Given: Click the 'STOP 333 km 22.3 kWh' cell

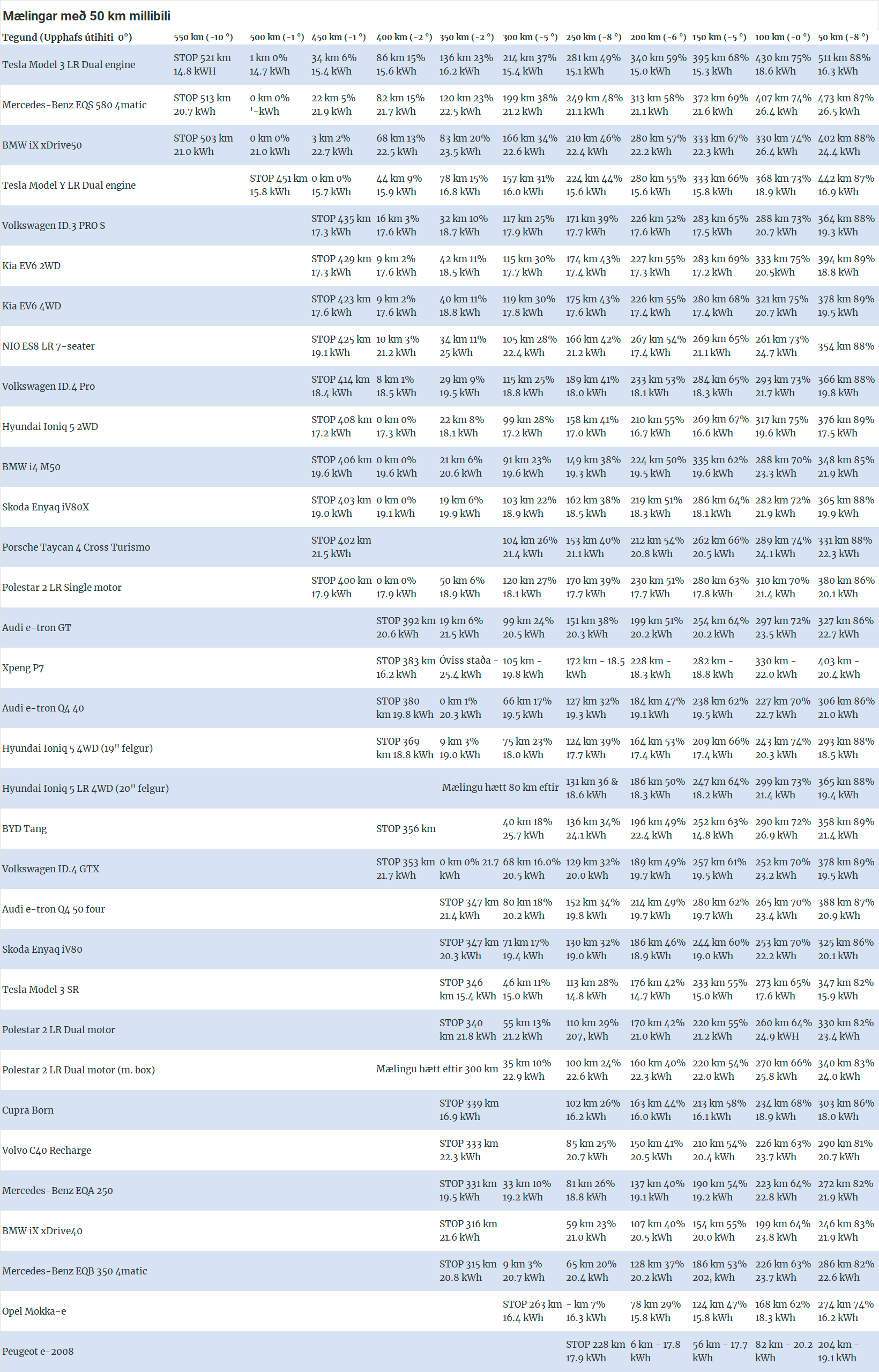Looking at the screenshot, I should click(x=469, y=1150).
